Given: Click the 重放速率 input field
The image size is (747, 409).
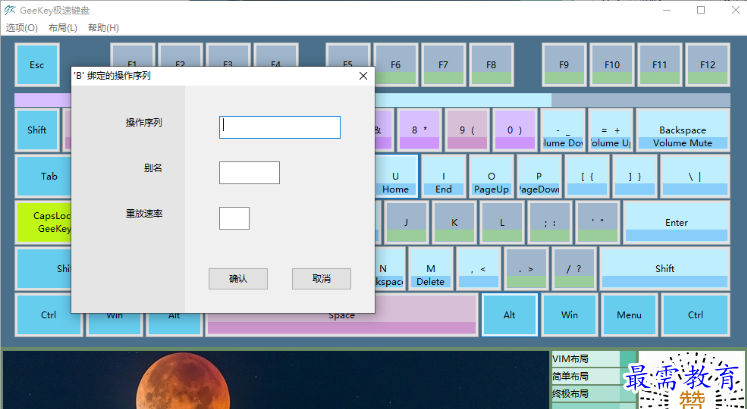Looking at the screenshot, I should [x=234, y=218].
